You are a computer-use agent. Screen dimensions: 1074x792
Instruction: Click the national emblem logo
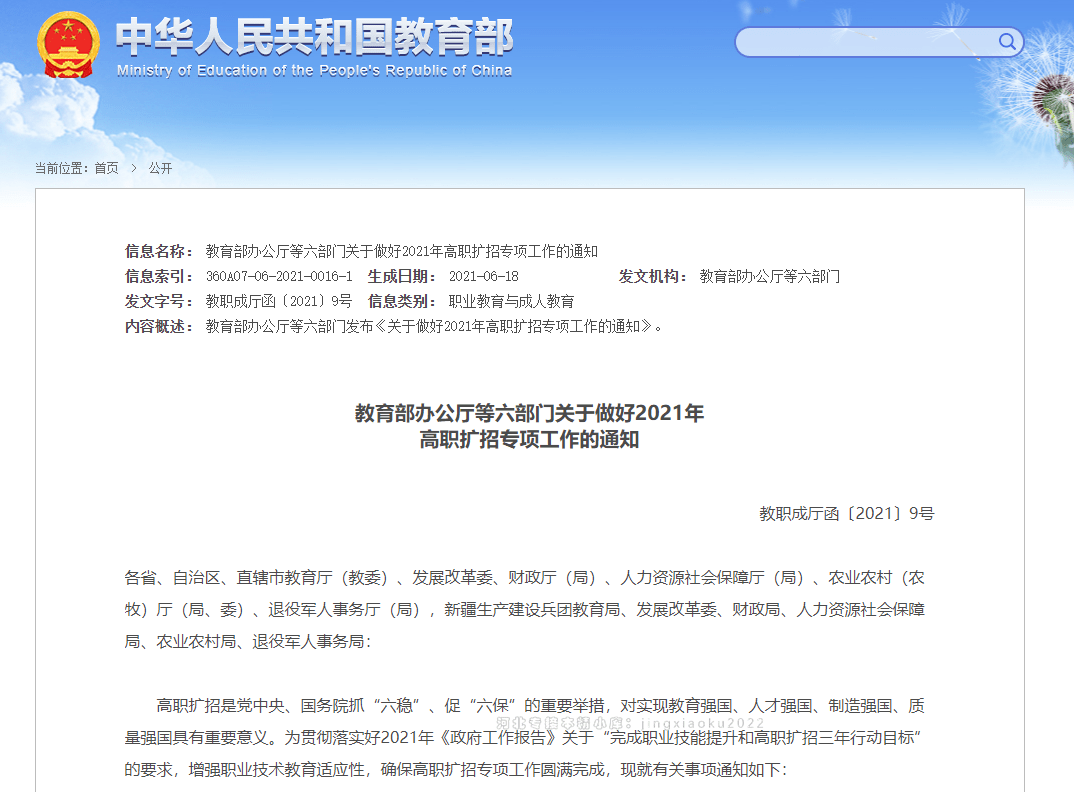(68, 45)
